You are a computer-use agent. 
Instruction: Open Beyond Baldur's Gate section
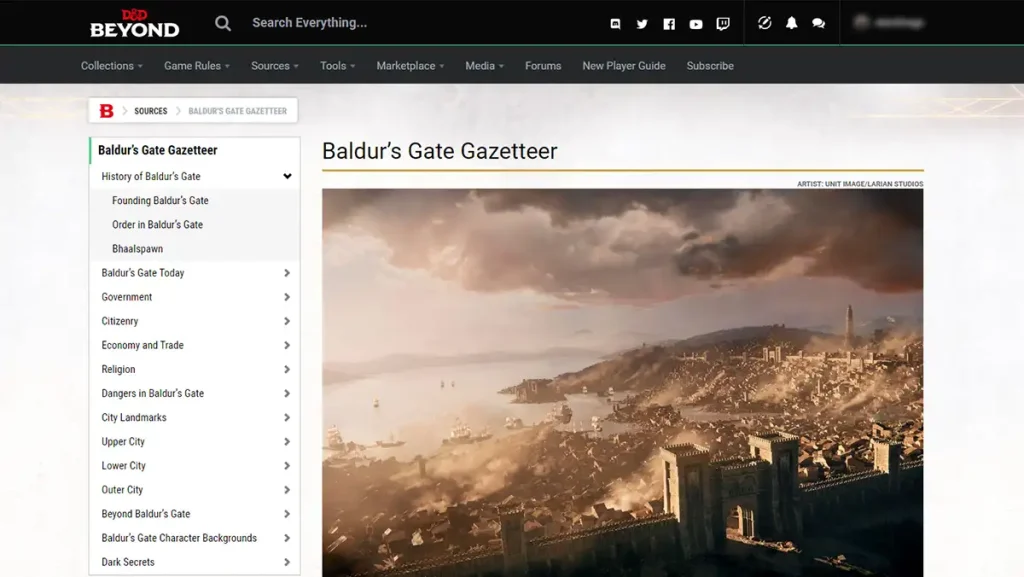(146, 514)
